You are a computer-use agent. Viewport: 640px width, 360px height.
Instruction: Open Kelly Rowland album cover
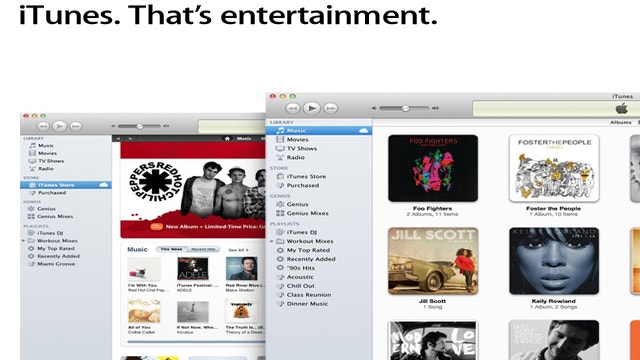(554, 261)
